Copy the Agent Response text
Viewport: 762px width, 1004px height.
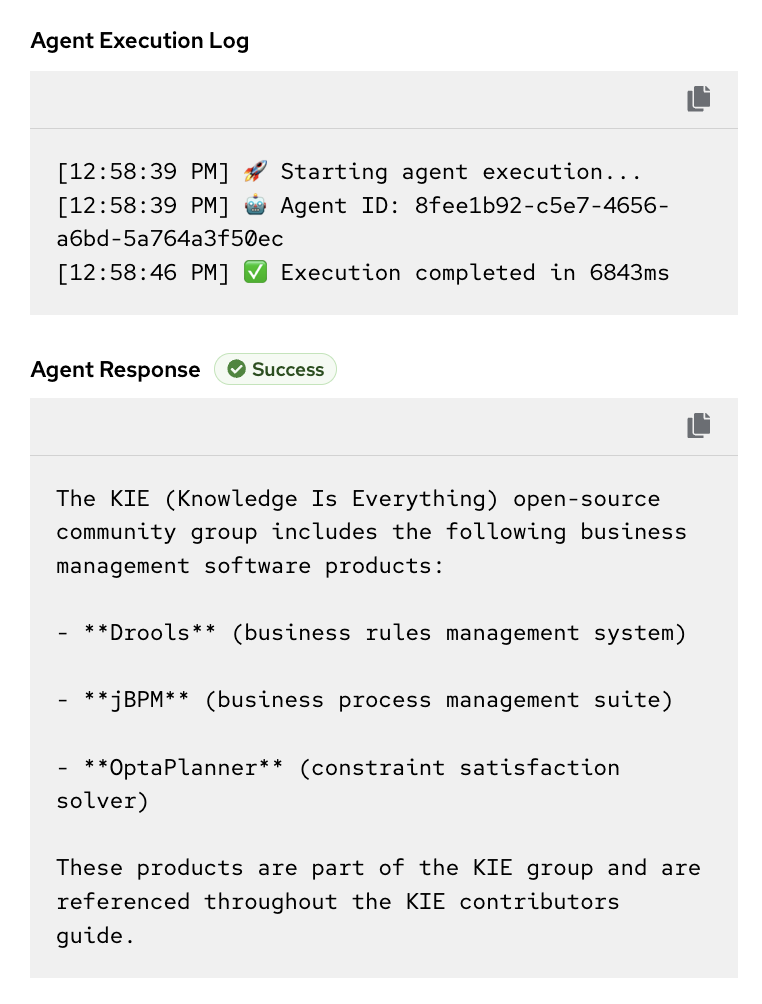(x=698, y=426)
